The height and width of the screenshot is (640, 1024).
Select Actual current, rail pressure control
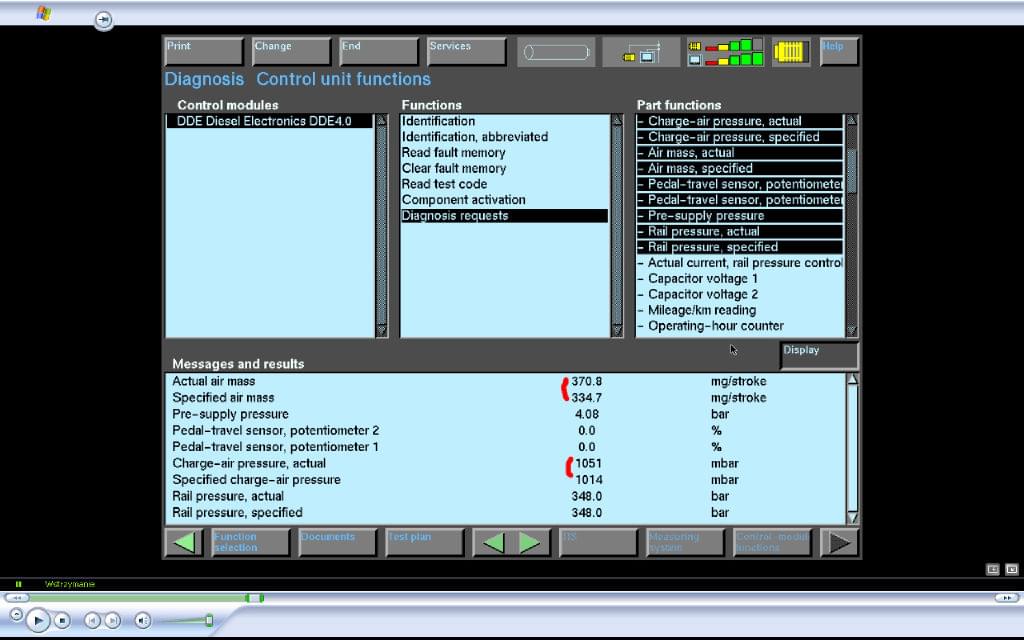(x=739, y=263)
